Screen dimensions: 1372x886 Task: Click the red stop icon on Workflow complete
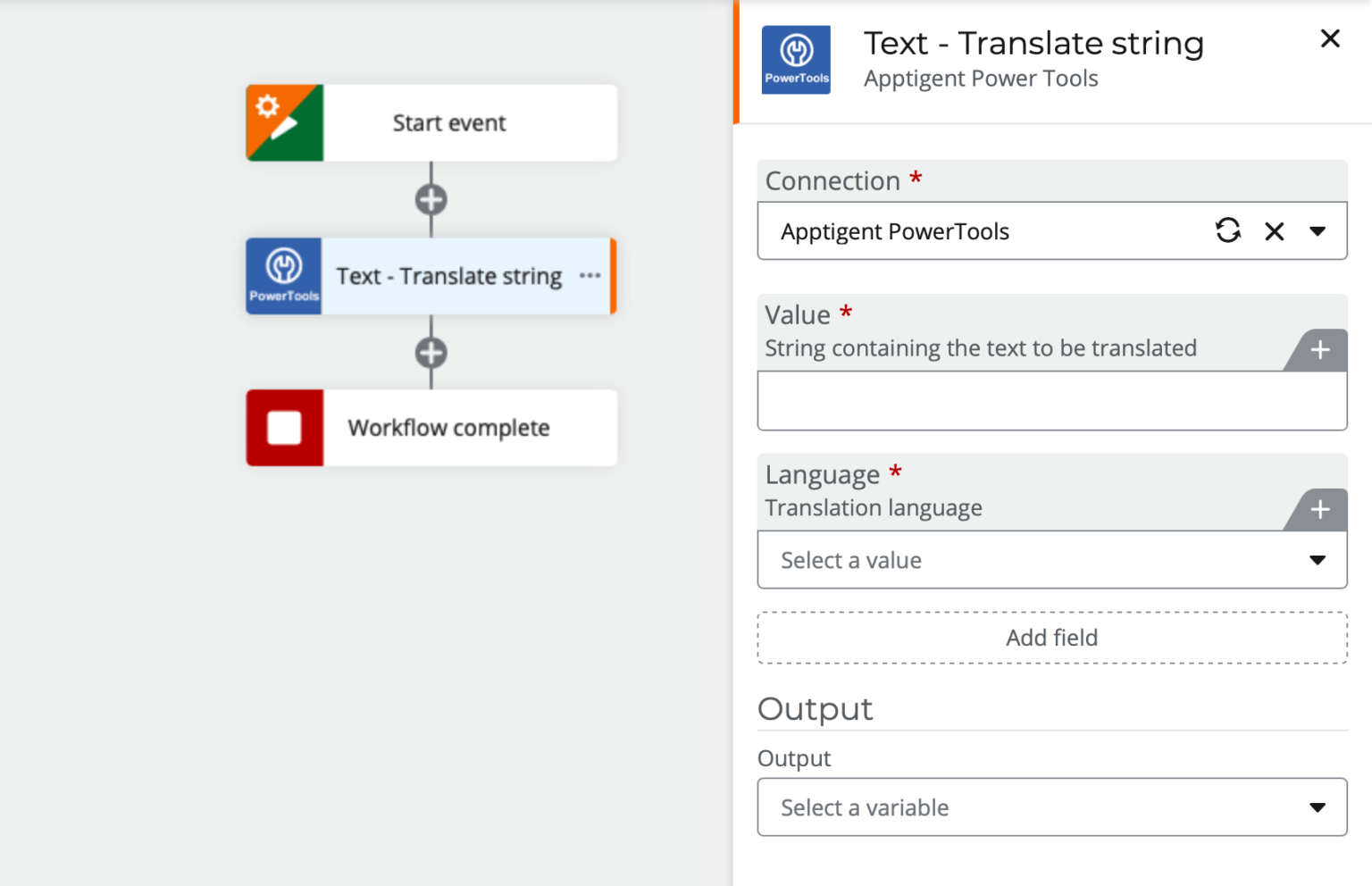[x=284, y=428]
